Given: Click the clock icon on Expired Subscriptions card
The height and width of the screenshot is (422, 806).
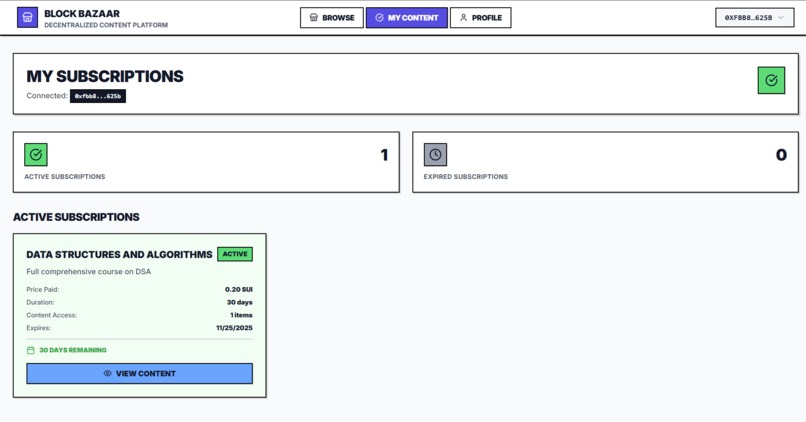Looking at the screenshot, I should tap(435, 155).
